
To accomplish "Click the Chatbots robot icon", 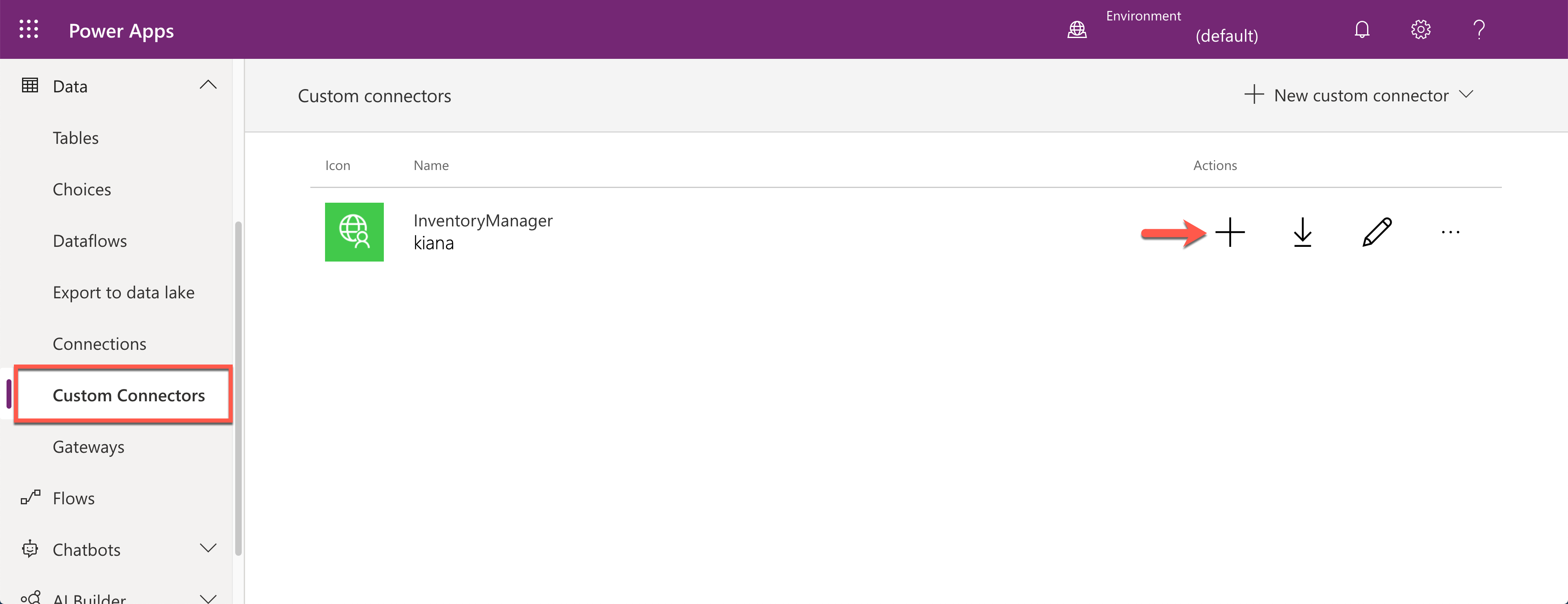I will 30,549.
